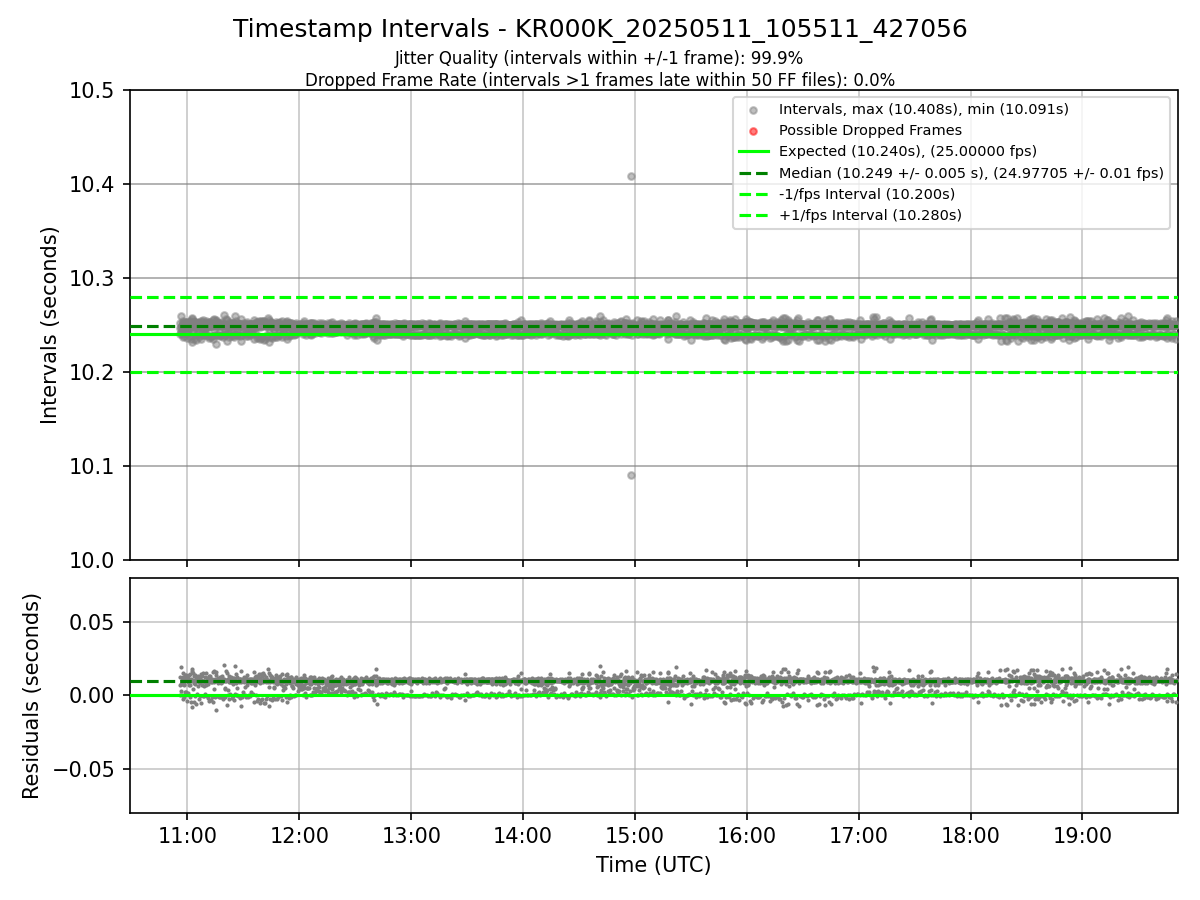Click x-axis tick label 17:00

(859, 835)
